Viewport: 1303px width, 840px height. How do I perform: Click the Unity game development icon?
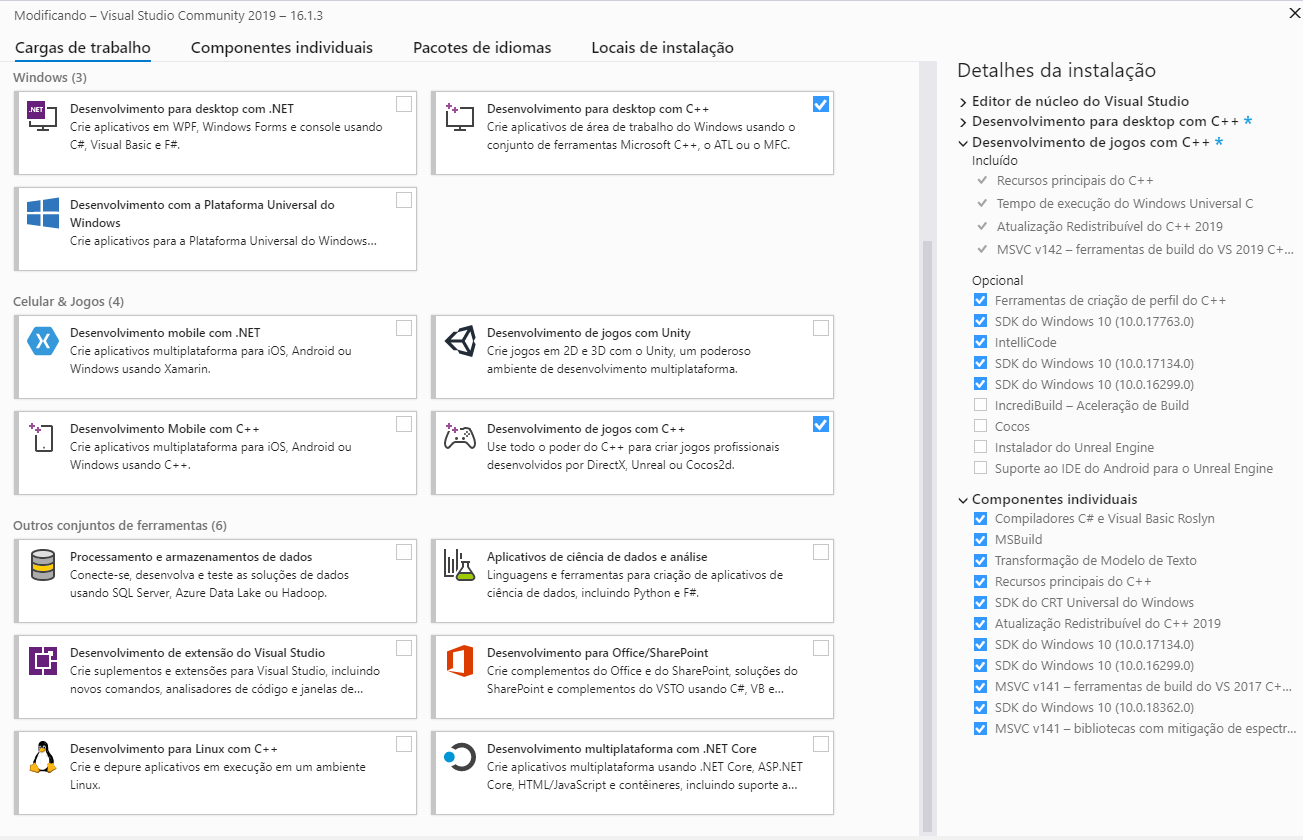pos(459,341)
